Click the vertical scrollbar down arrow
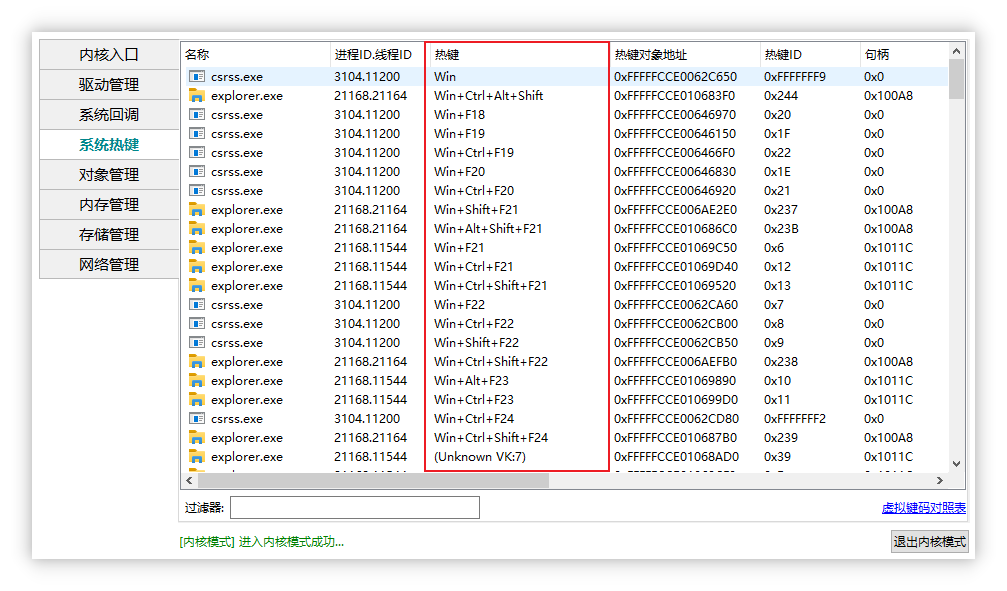Image resolution: width=1007 pixels, height=591 pixels. [956, 464]
